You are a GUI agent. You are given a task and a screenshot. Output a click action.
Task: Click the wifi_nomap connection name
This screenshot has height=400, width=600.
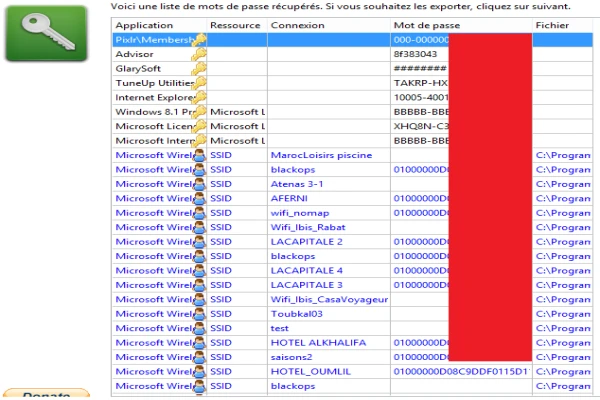point(300,213)
